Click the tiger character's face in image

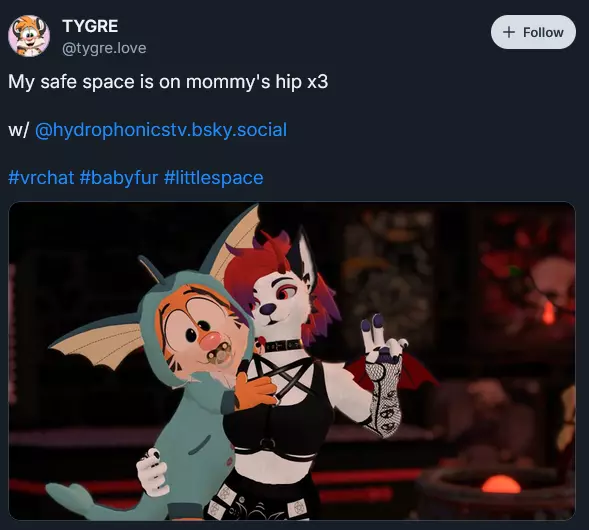[x=195, y=327]
